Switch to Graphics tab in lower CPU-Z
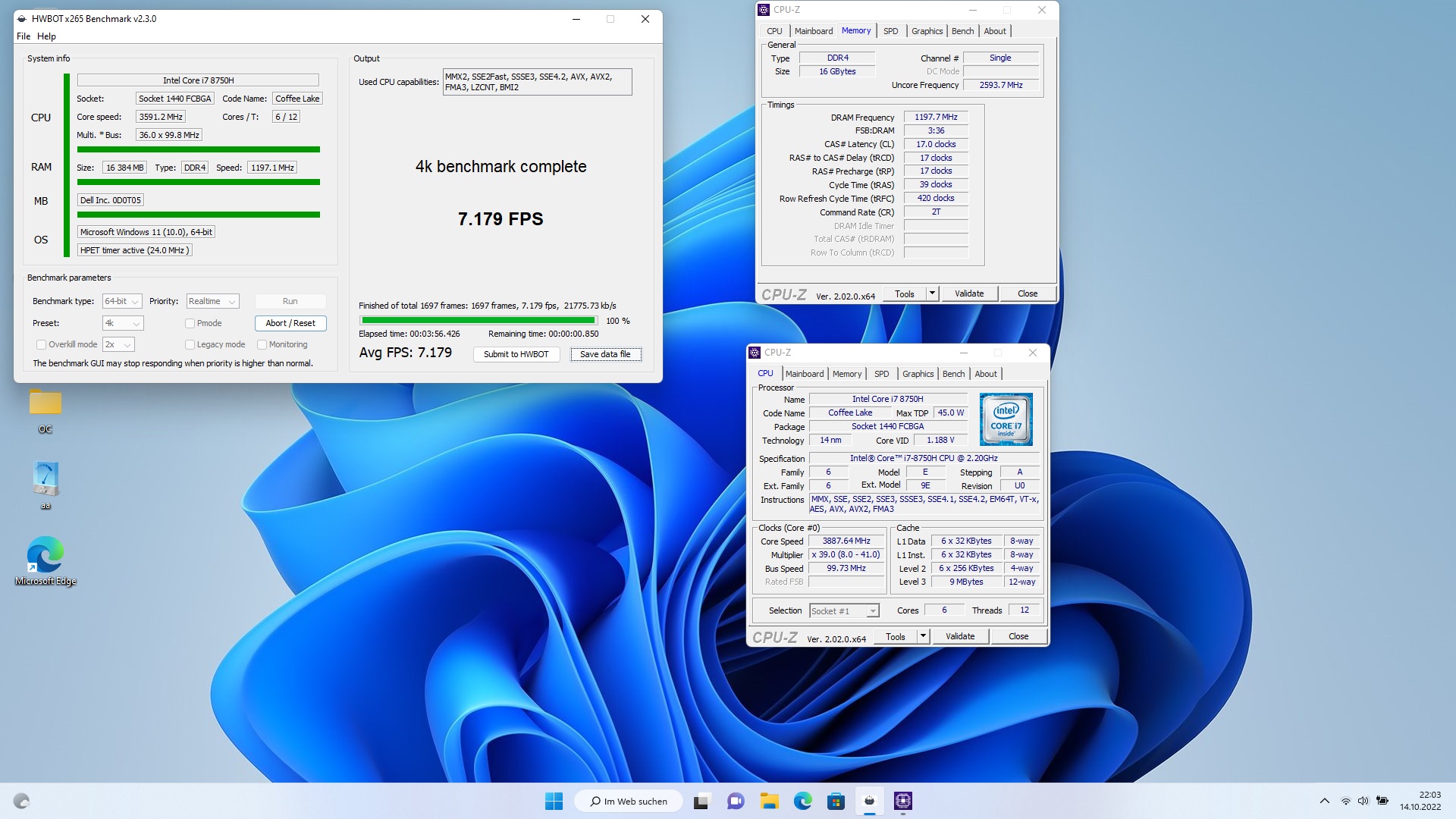This screenshot has height=819, width=1456. pos(918,374)
